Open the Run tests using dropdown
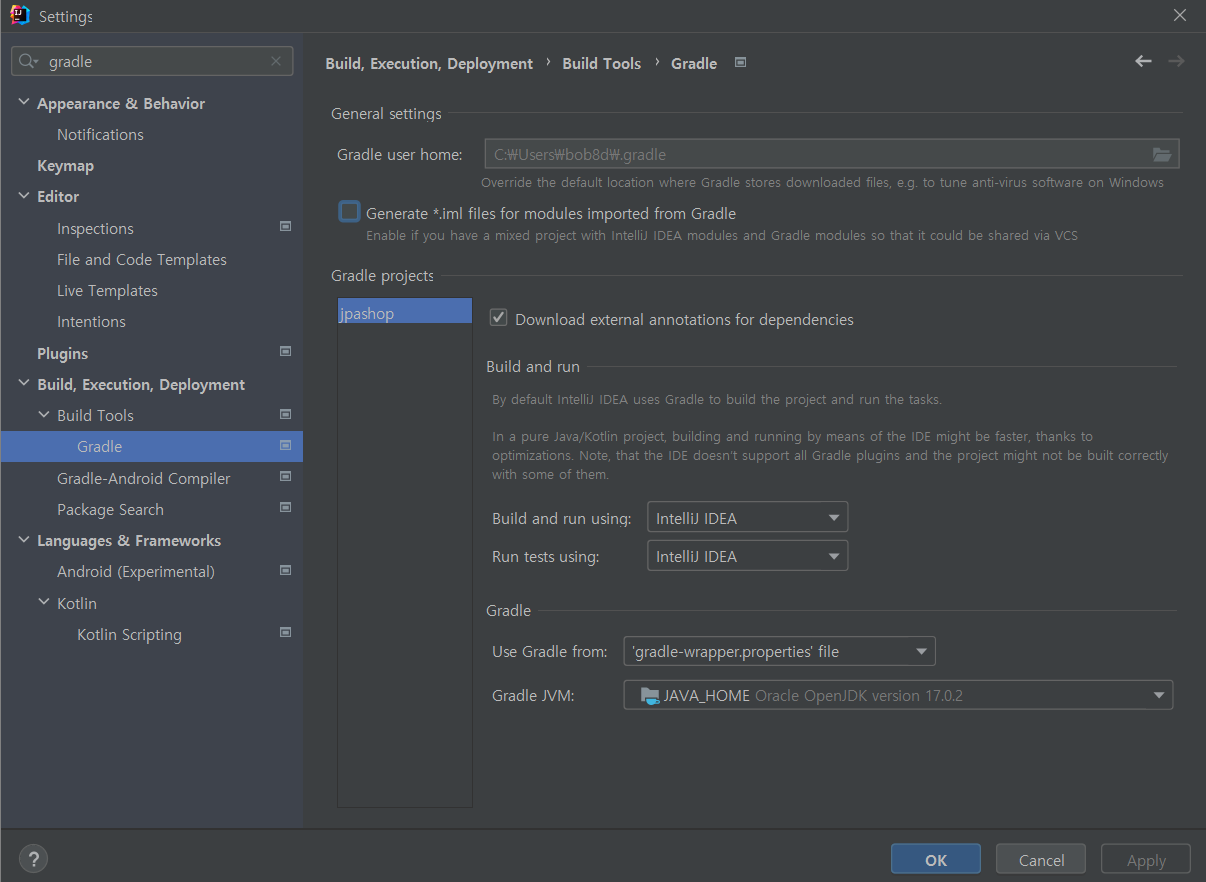Screen dimensions: 1206x882 [747, 556]
